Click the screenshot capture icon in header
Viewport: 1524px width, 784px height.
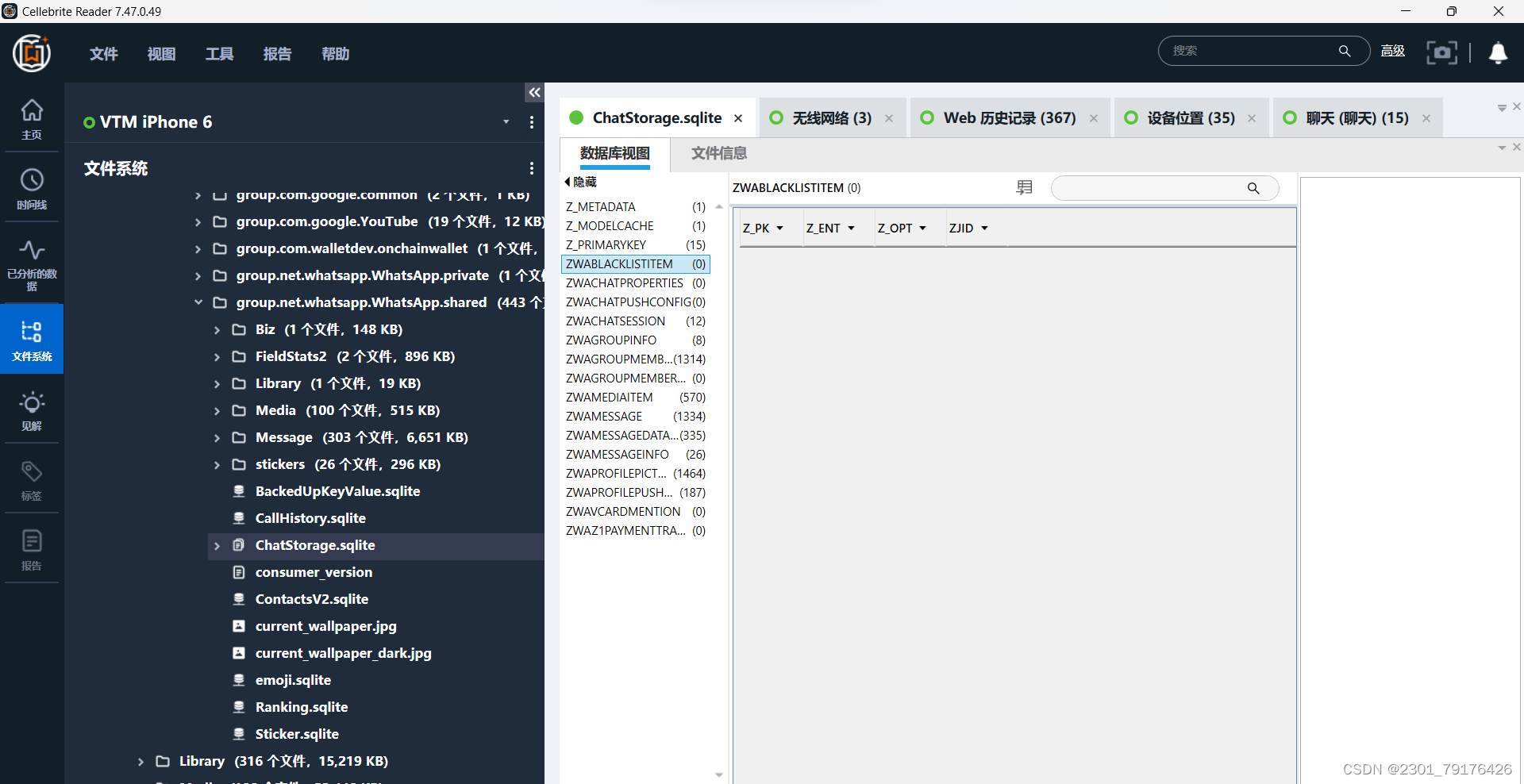[1441, 52]
